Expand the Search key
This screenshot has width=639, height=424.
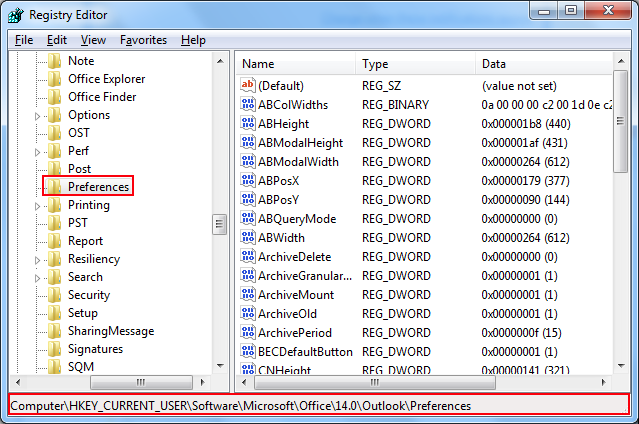37,278
